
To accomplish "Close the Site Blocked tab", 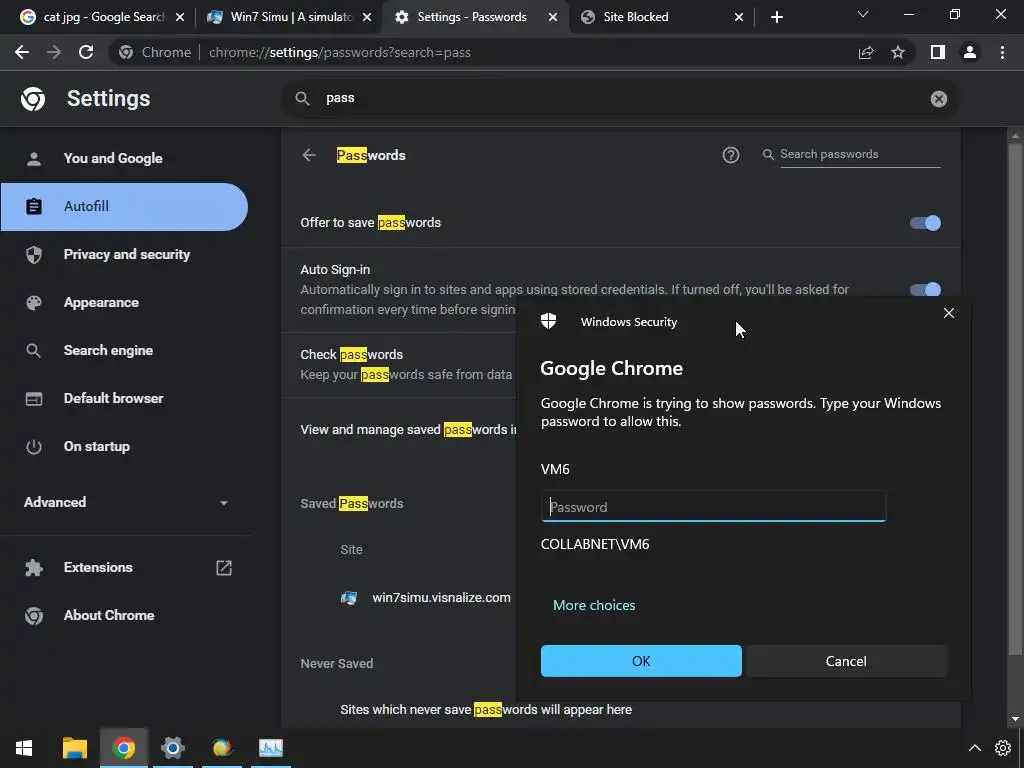I will pos(739,17).
